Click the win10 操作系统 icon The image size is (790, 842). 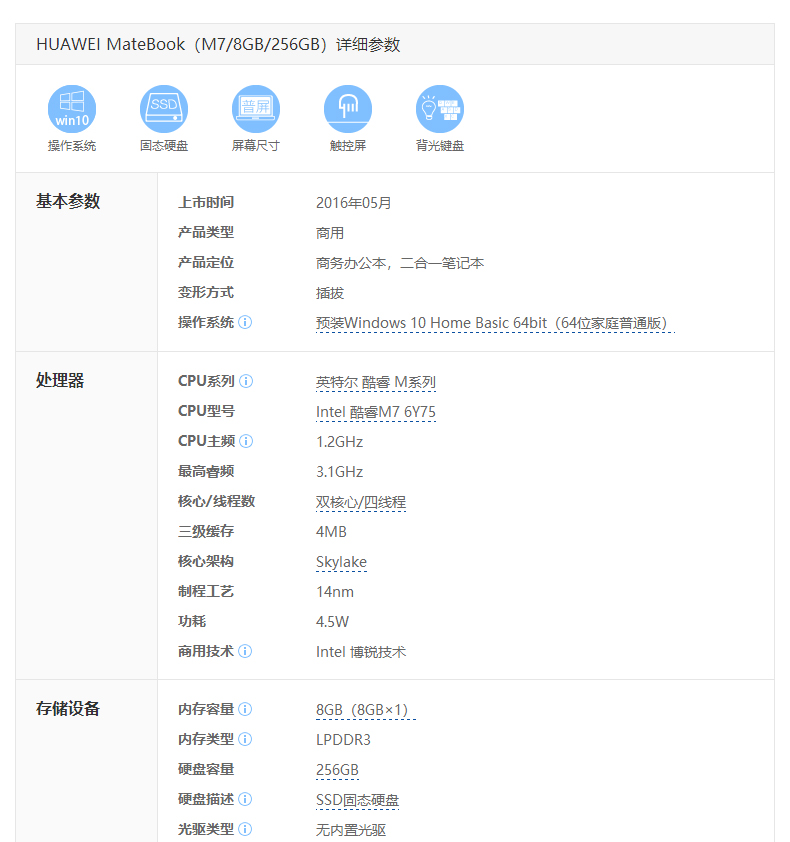pyautogui.click(x=72, y=109)
